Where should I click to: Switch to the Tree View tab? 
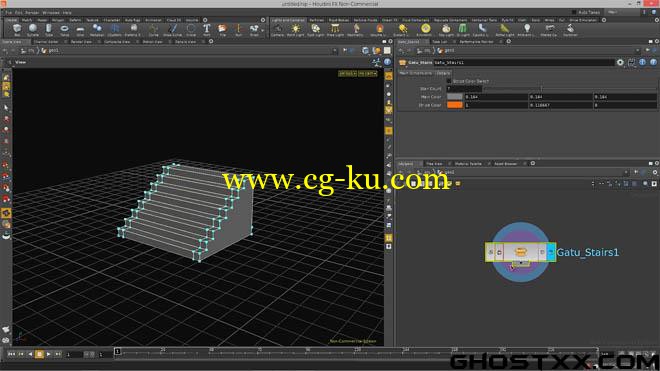tap(434, 163)
